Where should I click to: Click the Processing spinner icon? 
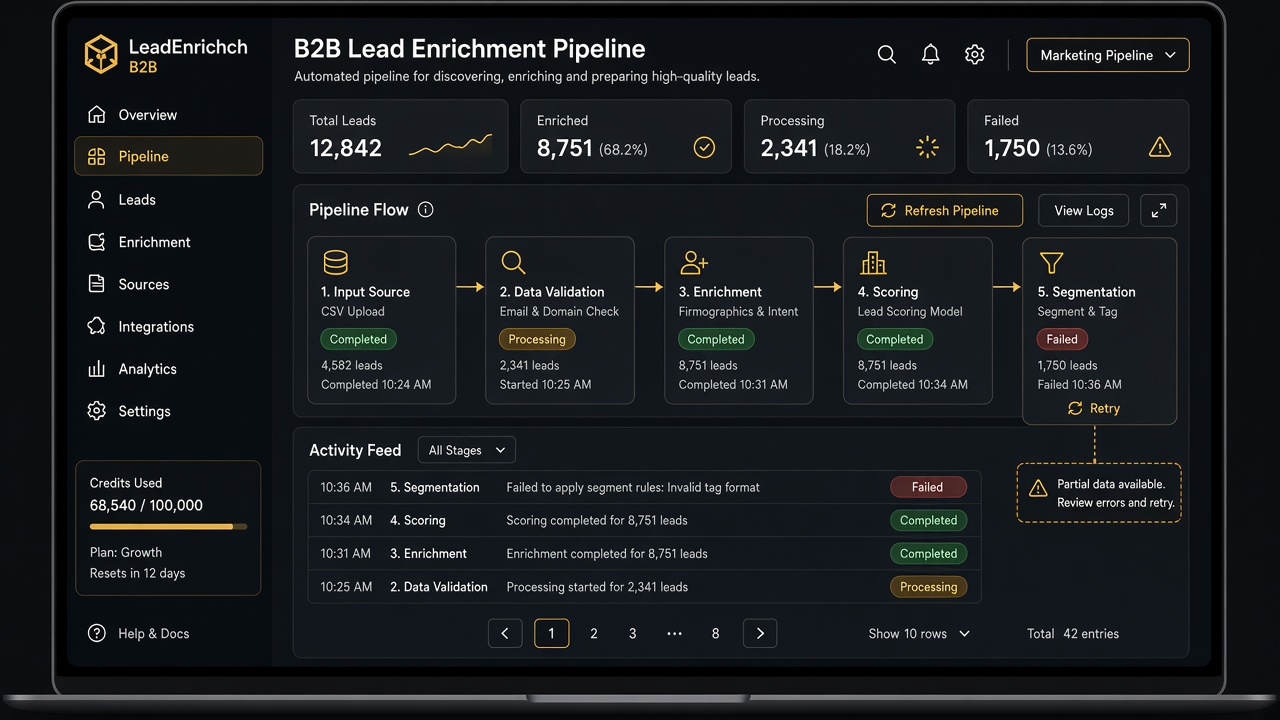coord(928,148)
